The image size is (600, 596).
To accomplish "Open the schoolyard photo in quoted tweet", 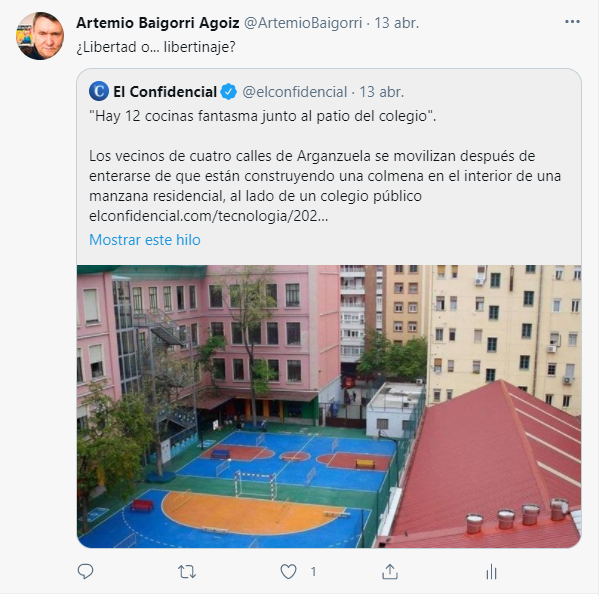I will tap(329, 406).
